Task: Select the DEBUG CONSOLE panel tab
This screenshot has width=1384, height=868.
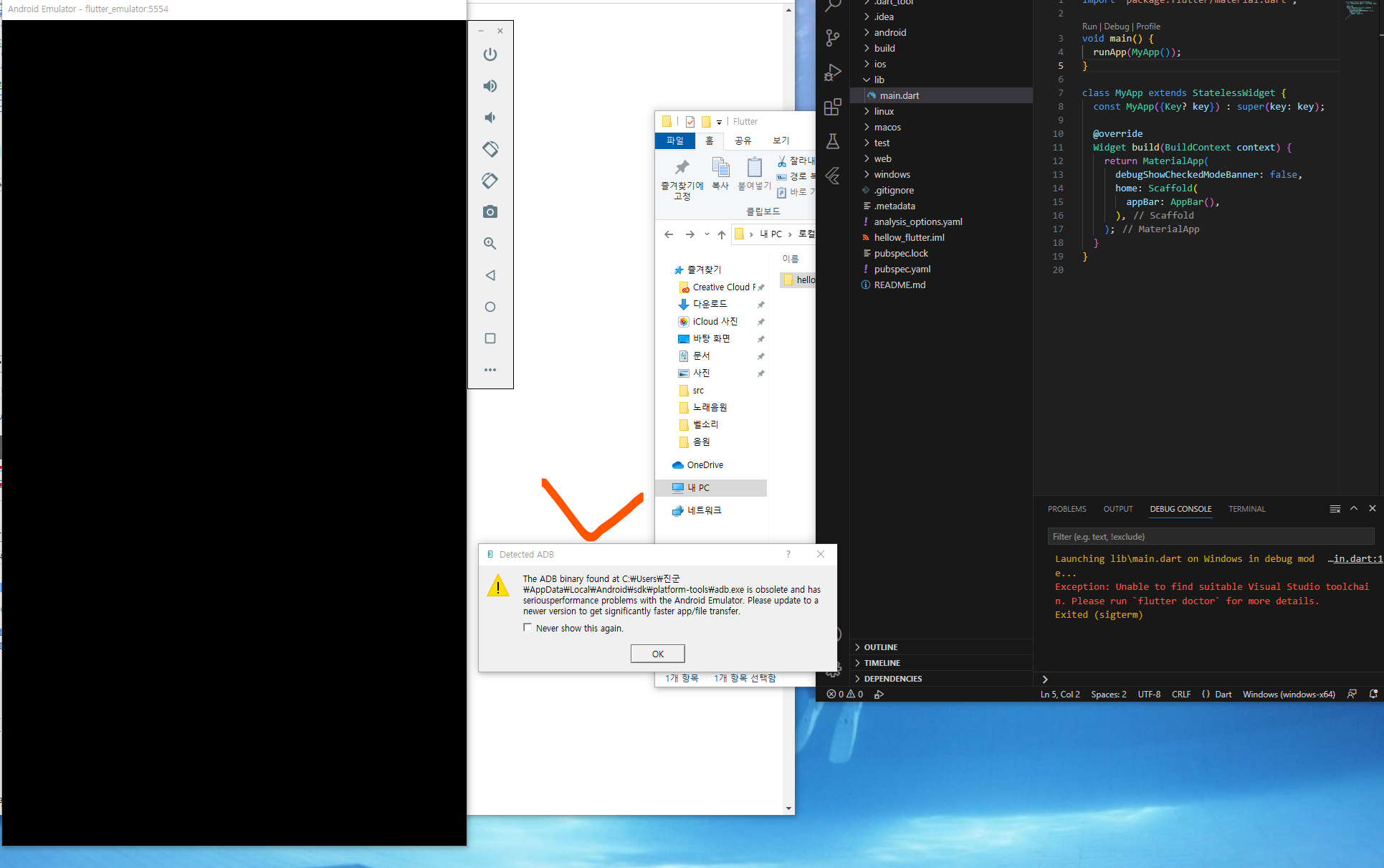Action: (x=1180, y=509)
